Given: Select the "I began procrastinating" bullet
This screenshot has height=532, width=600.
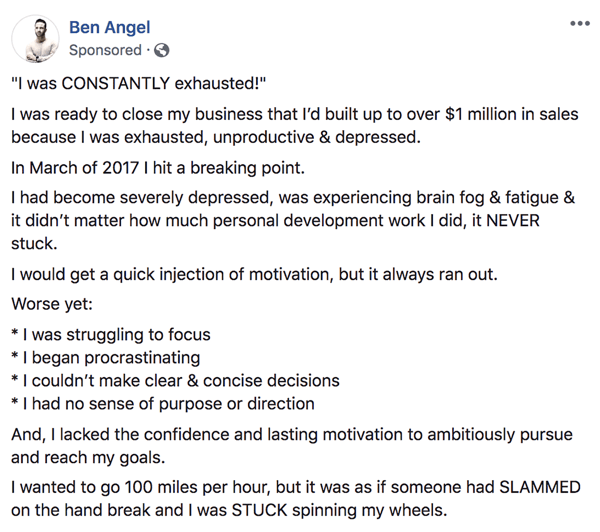Looking at the screenshot, I should pos(106,357).
